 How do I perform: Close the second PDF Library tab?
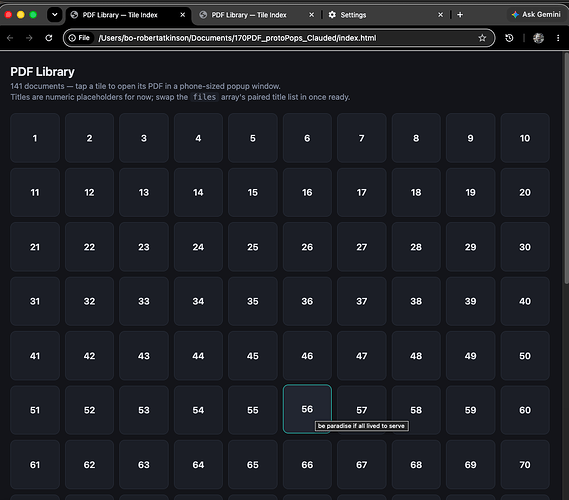point(311,15)
